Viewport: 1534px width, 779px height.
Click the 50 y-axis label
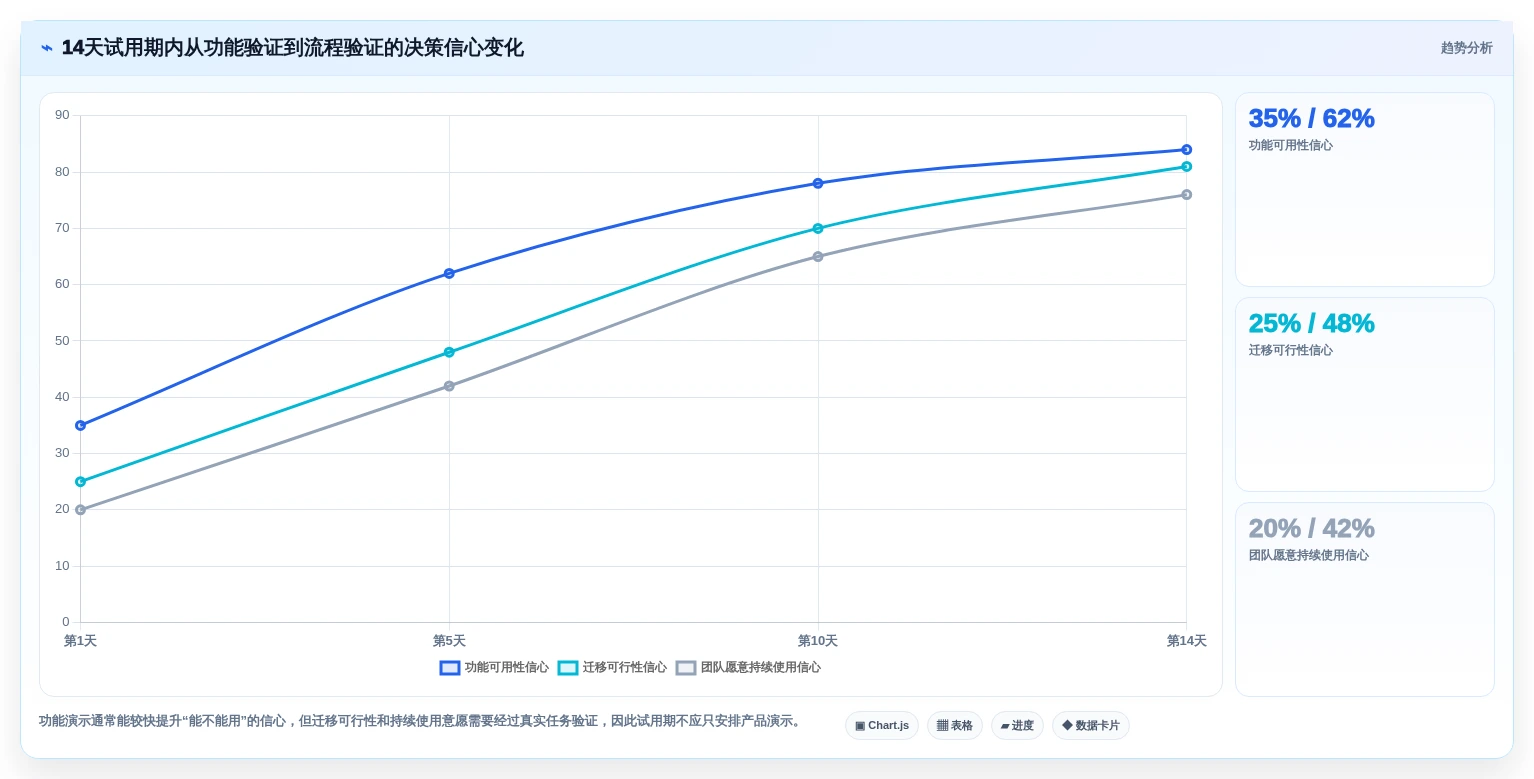[x=62, y=340]
